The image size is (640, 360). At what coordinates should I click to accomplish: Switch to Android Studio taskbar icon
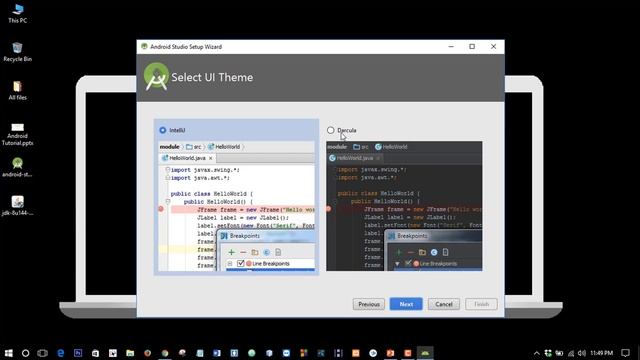click(425, 353)
